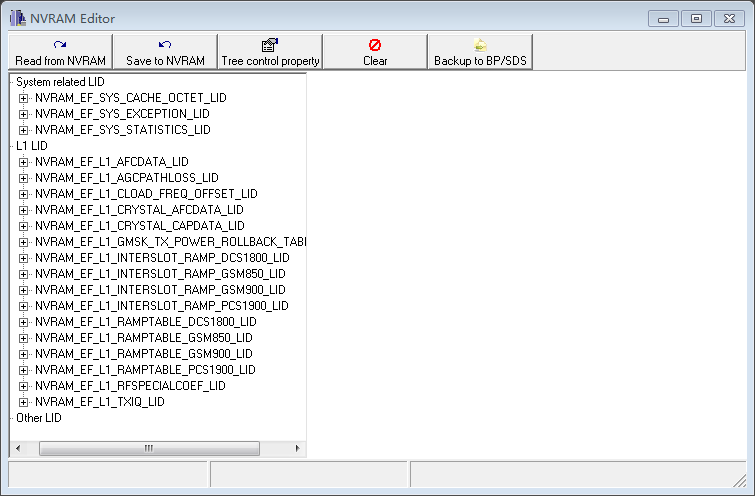Expand NVRAM_EF_L1_AGCPATHLOSS_LID node
This screenshot has height=496, width=755.
tap(23, 178)
